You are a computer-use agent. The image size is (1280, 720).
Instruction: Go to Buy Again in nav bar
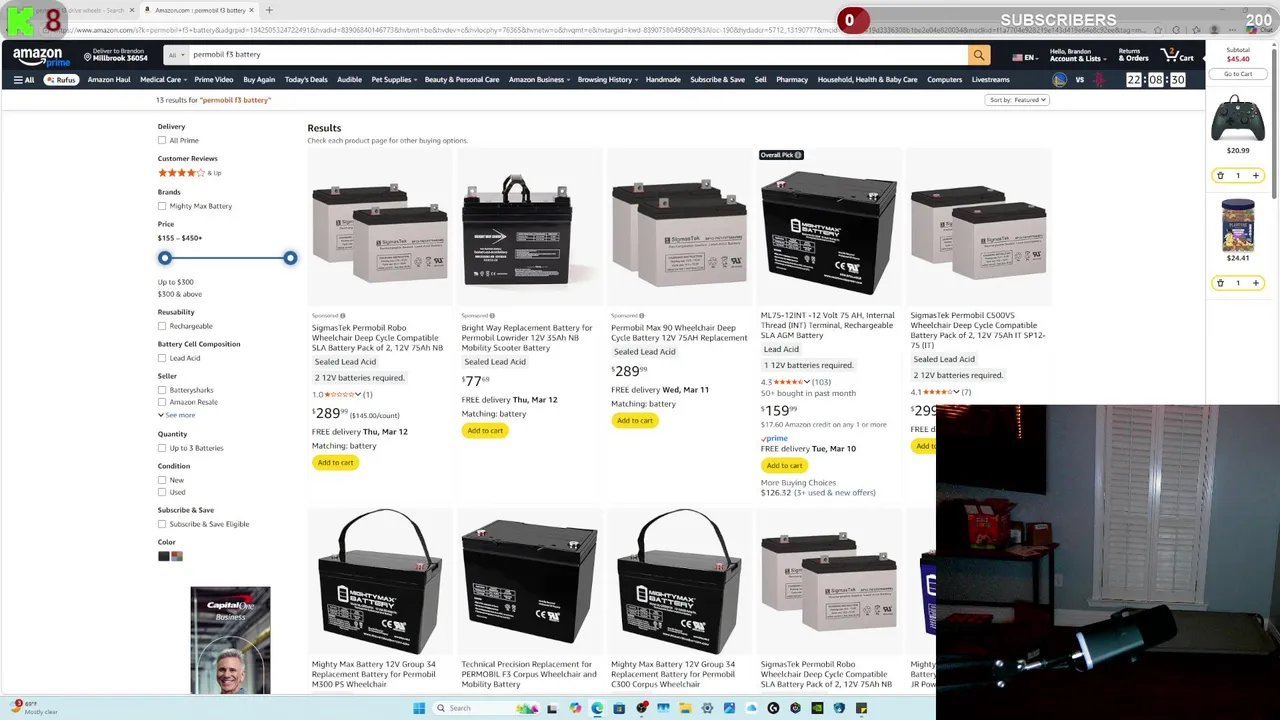tap(259, 80)
